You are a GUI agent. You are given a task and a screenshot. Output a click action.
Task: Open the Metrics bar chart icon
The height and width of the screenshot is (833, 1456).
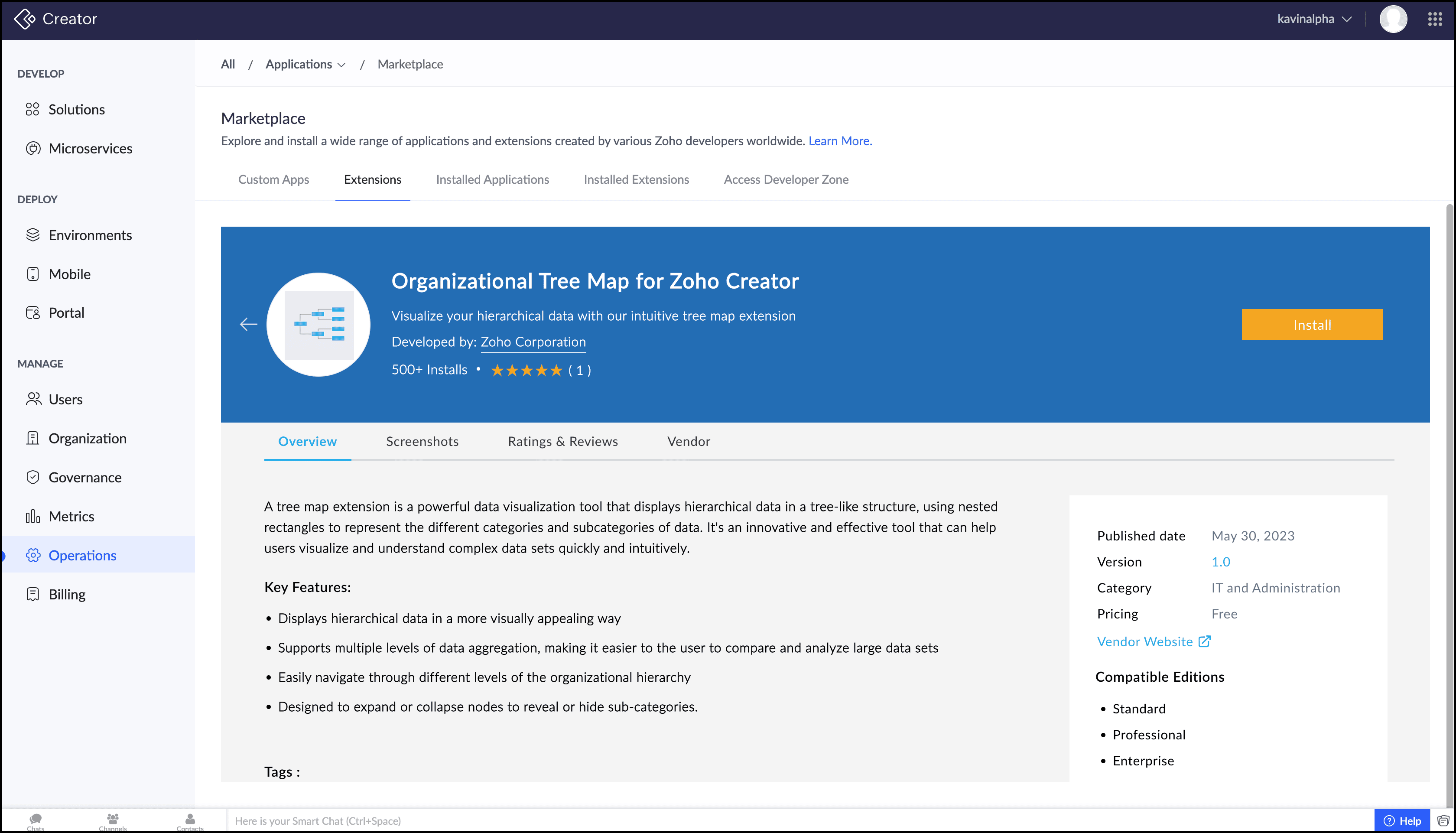pos(33,516)
